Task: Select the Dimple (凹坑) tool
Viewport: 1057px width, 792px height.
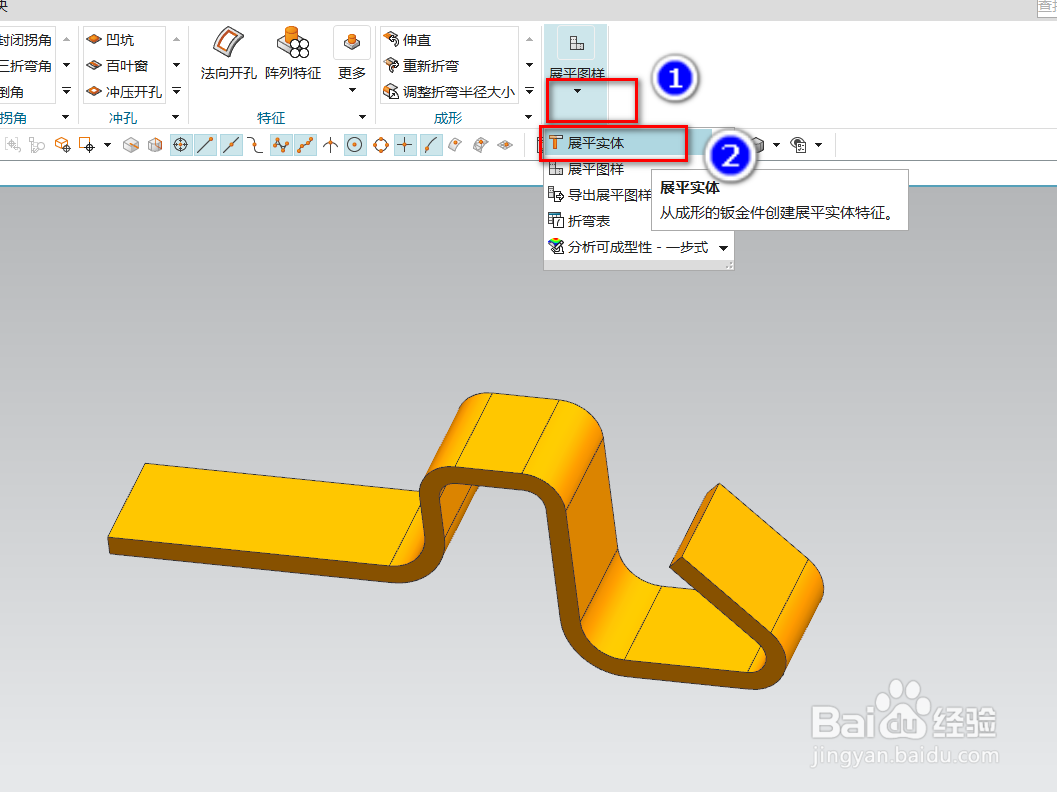Action: (x=111, y=40)
